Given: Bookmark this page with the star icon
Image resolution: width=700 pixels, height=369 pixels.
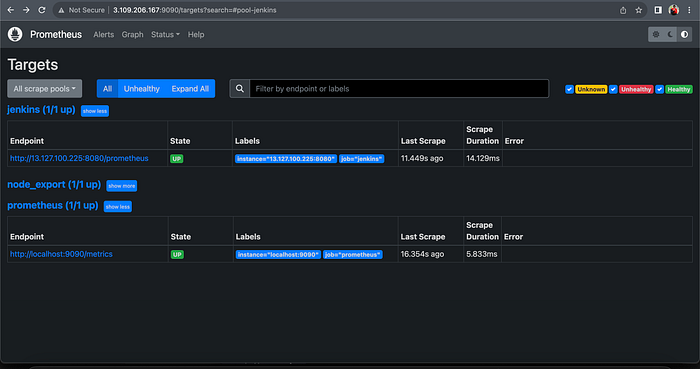Looking at the screenshot, I should [x=638, y=10].
